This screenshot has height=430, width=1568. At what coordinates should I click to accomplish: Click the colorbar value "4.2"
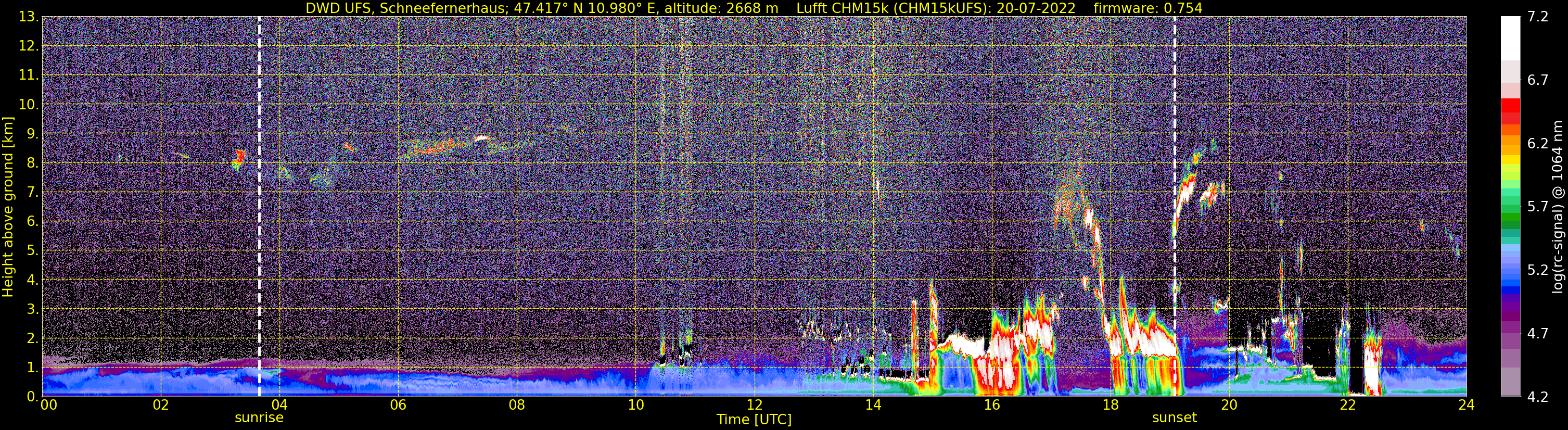point(1538,397)
